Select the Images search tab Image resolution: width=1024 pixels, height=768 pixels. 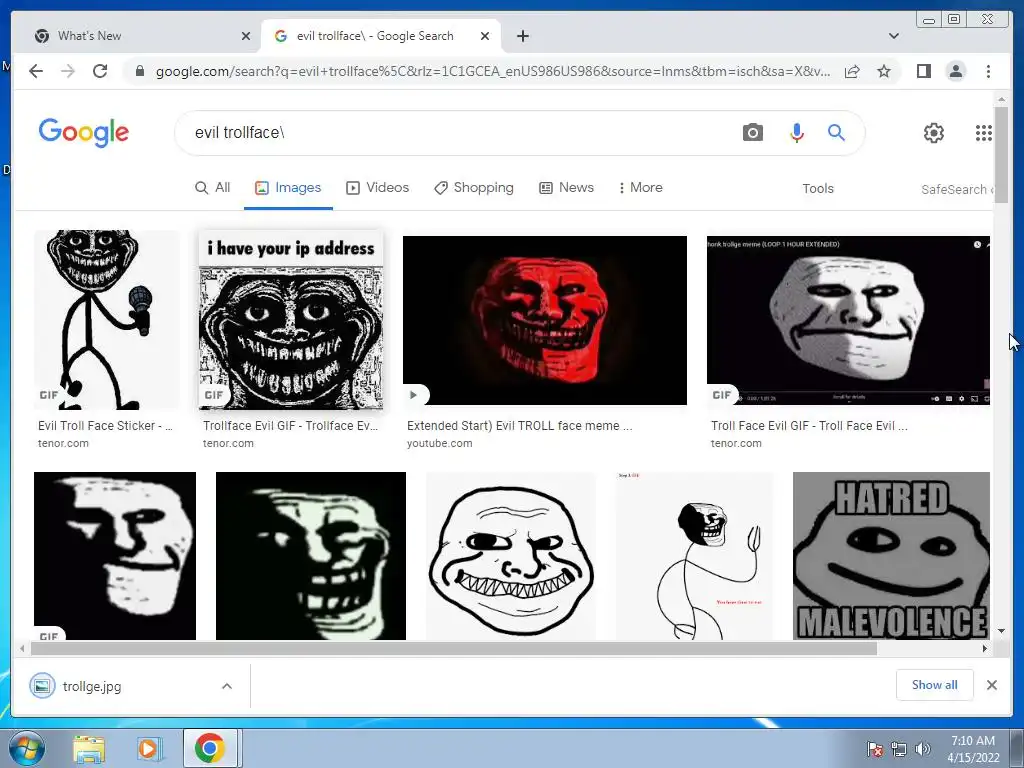tap(288, 188)
